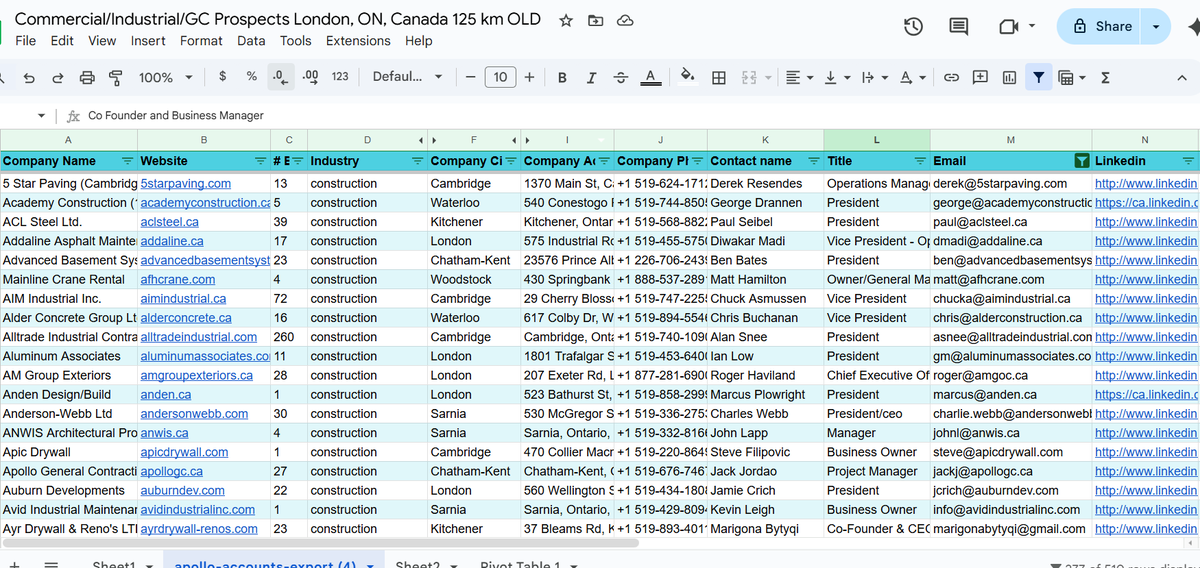Open the Borders tool

718,77
